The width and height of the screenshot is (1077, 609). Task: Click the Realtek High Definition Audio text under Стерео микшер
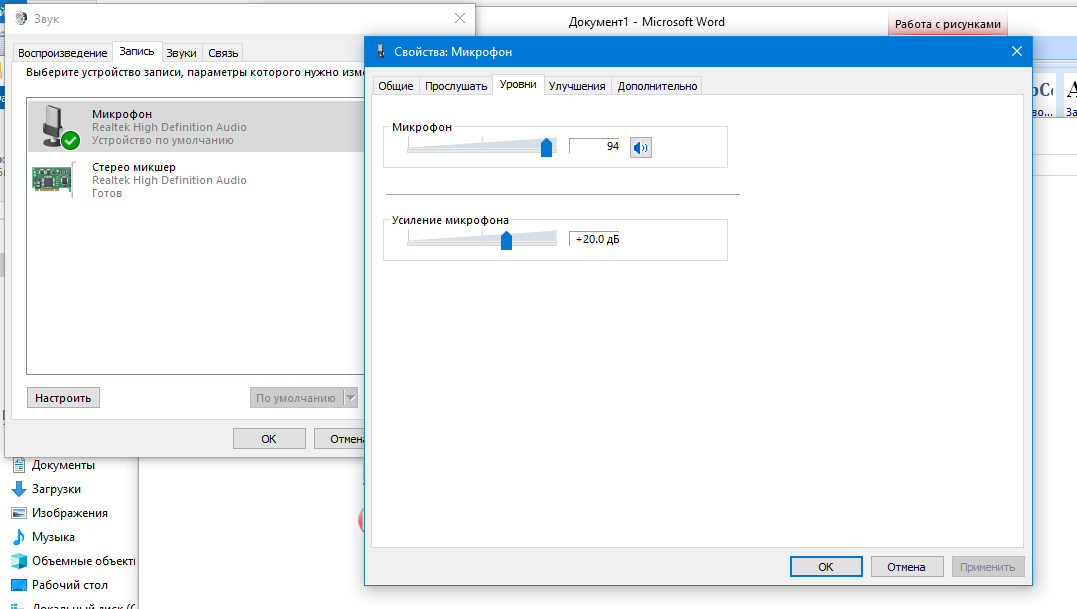(x=170, y=180)
